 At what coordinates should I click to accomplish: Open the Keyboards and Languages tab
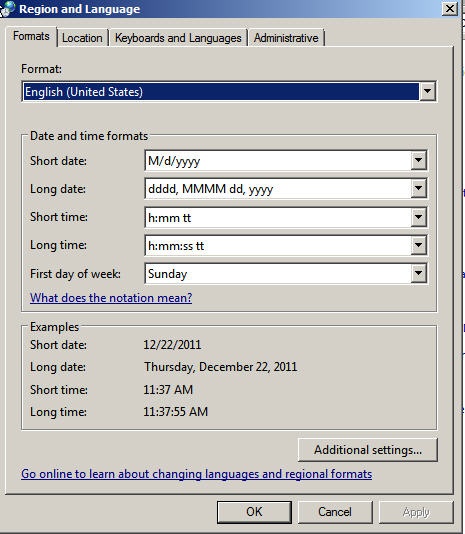pyautogui.click(x=178, y=38)
